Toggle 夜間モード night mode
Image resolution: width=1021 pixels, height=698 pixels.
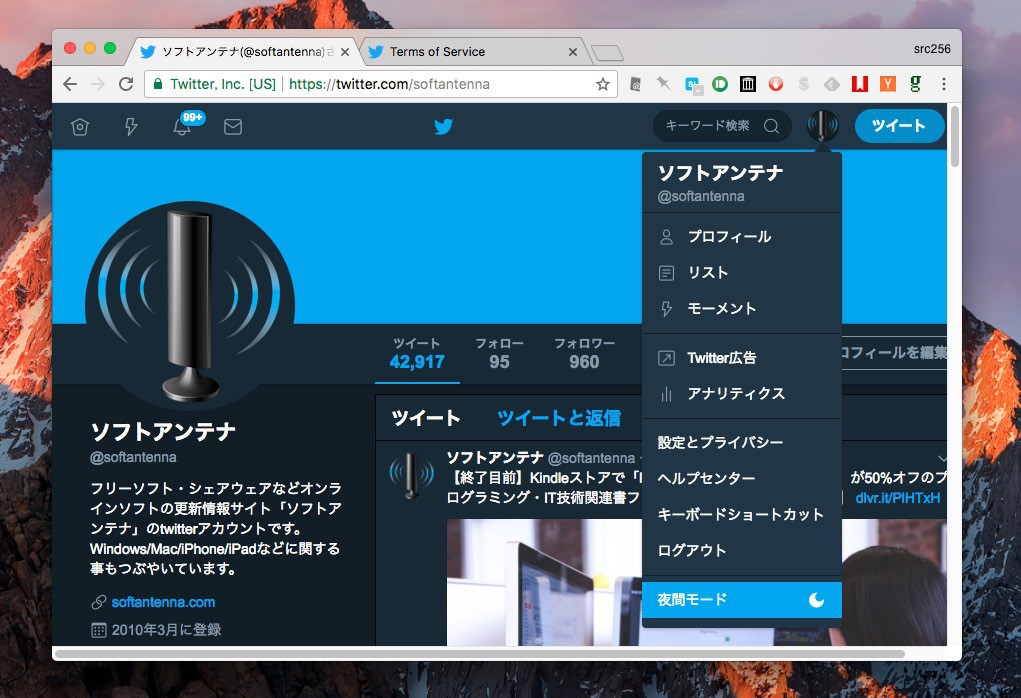[x=742, y=600]
